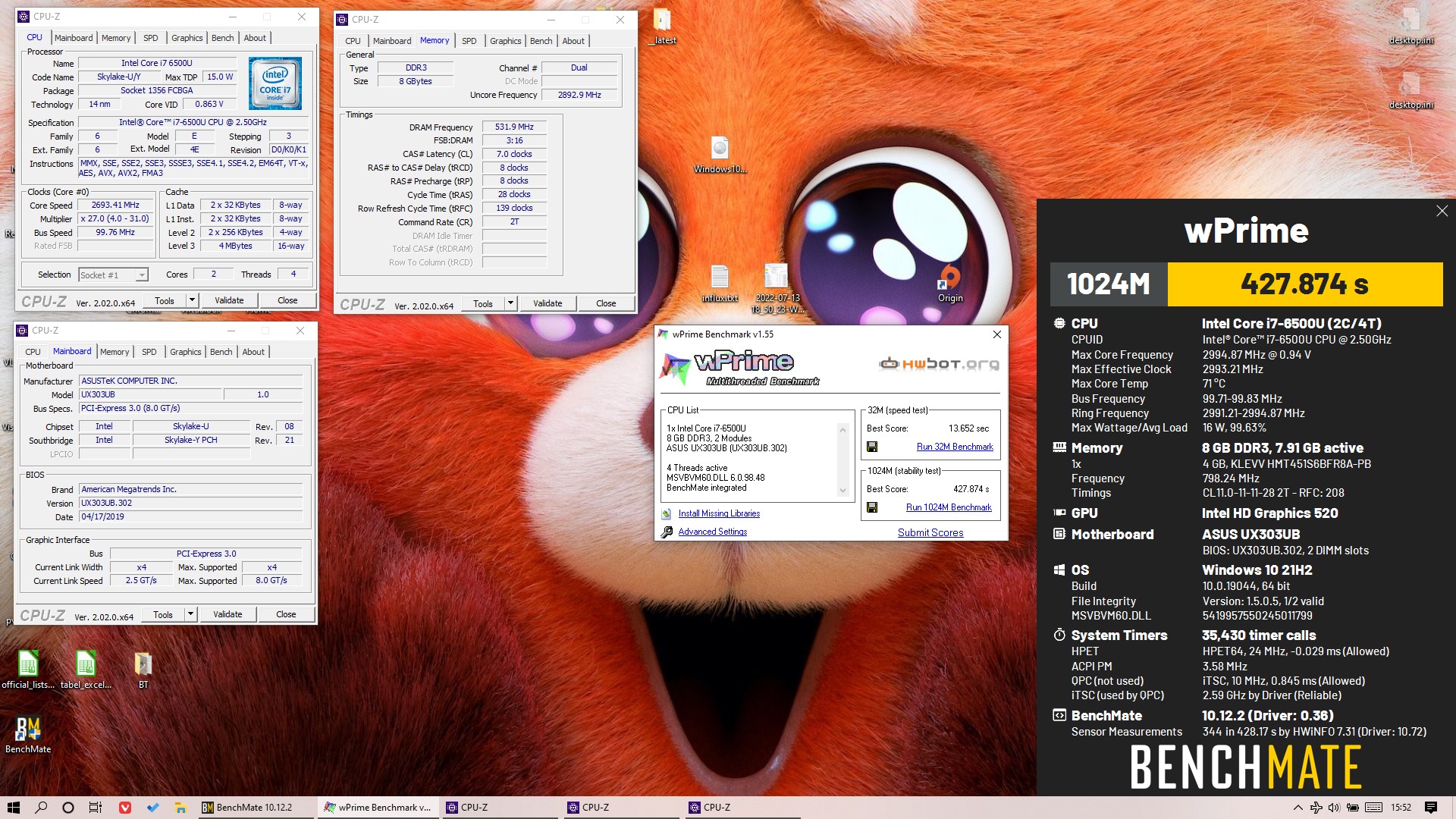The width and height of the screenshot is (1456, 819).
Task: Open File Explorer from the taskbar
Action: (180, 808)
